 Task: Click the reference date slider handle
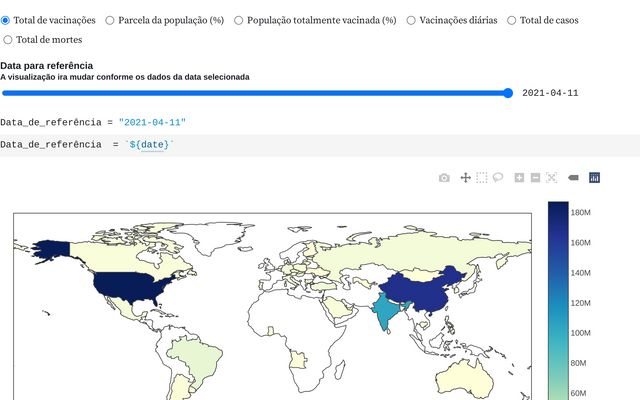(508, 93)
